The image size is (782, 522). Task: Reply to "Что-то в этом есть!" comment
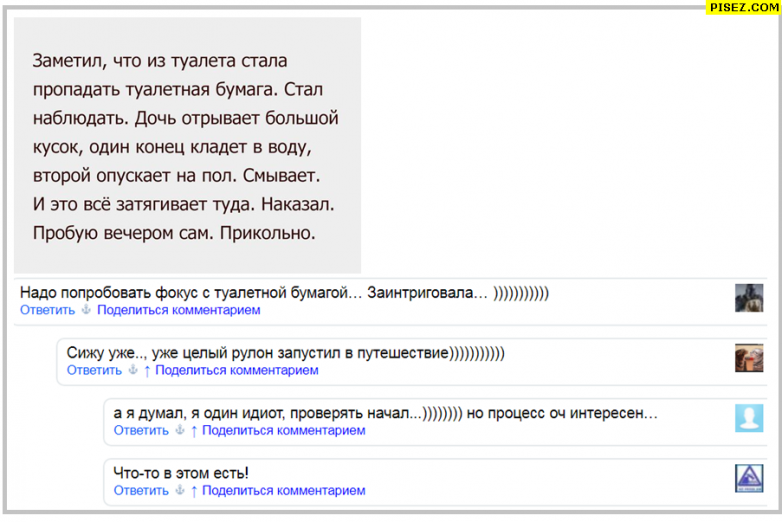(141, 490)
